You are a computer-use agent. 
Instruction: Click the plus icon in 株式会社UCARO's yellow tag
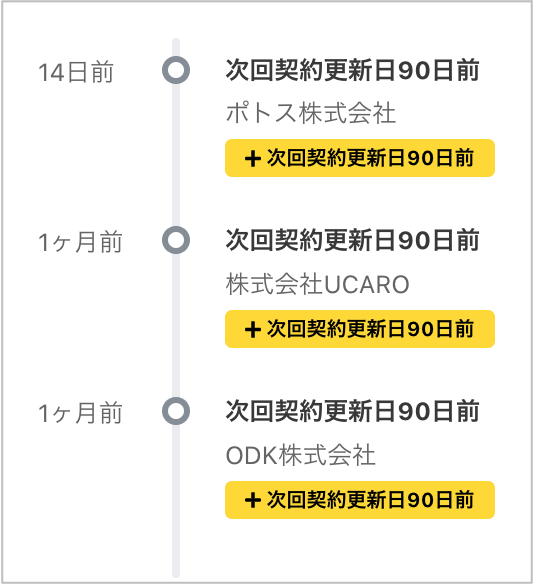pos(252,330)
